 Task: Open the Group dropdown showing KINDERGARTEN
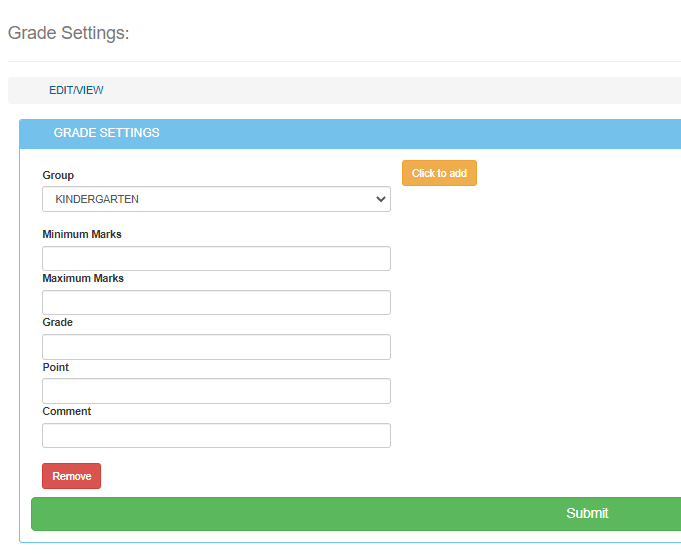[x=216, y=199]
